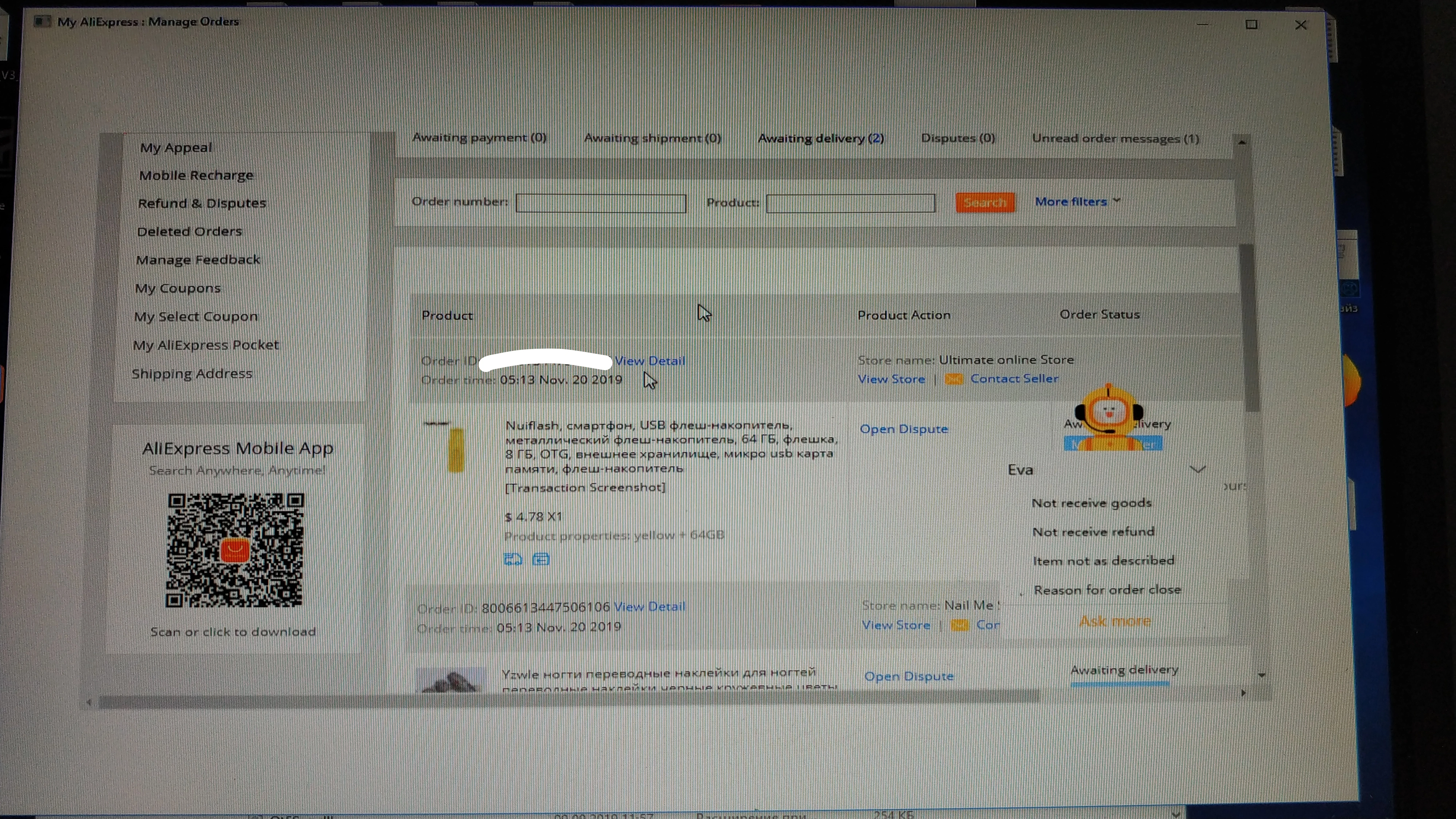Image resolution: width=1456 pixels, height=819 pixels.
Task: Click View Store for the Nail Me store
Action: pos(896,625)
